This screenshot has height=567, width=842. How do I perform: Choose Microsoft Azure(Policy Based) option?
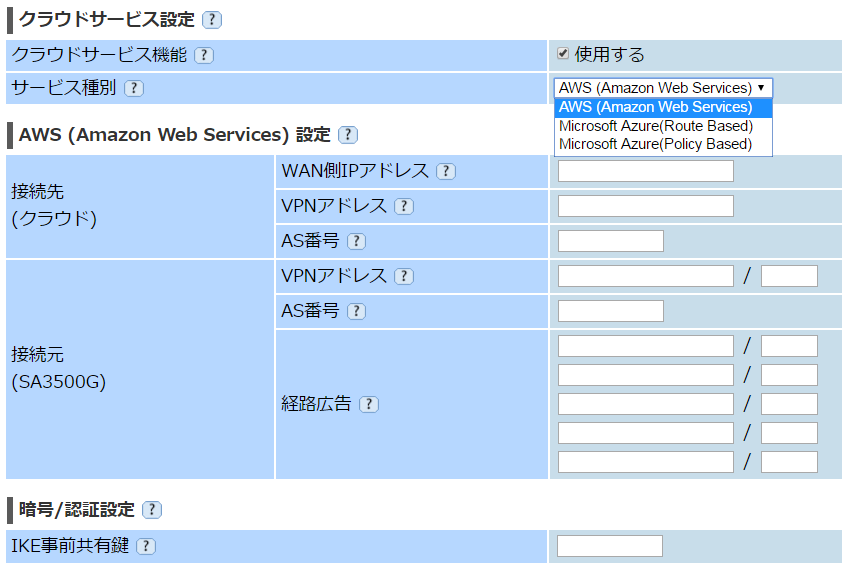click(x=663, y=144)
